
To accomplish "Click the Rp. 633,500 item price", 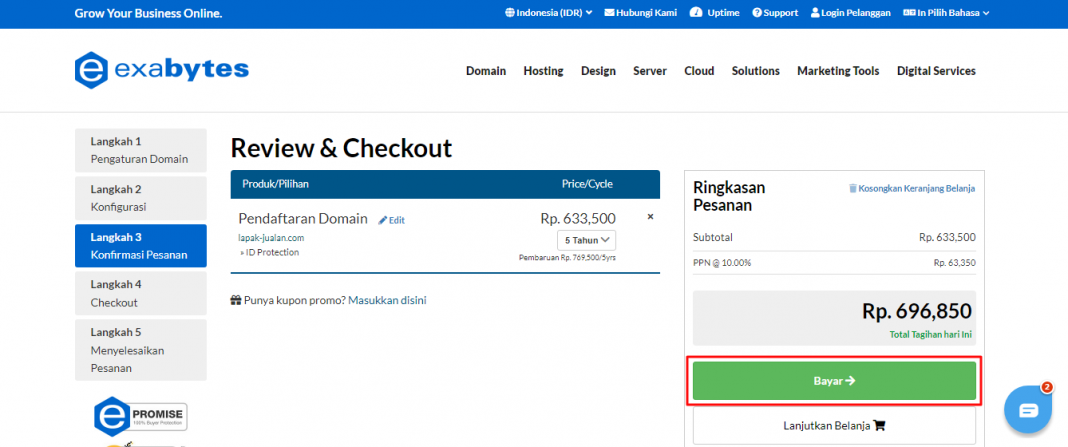I will click(x=578, y=218).
